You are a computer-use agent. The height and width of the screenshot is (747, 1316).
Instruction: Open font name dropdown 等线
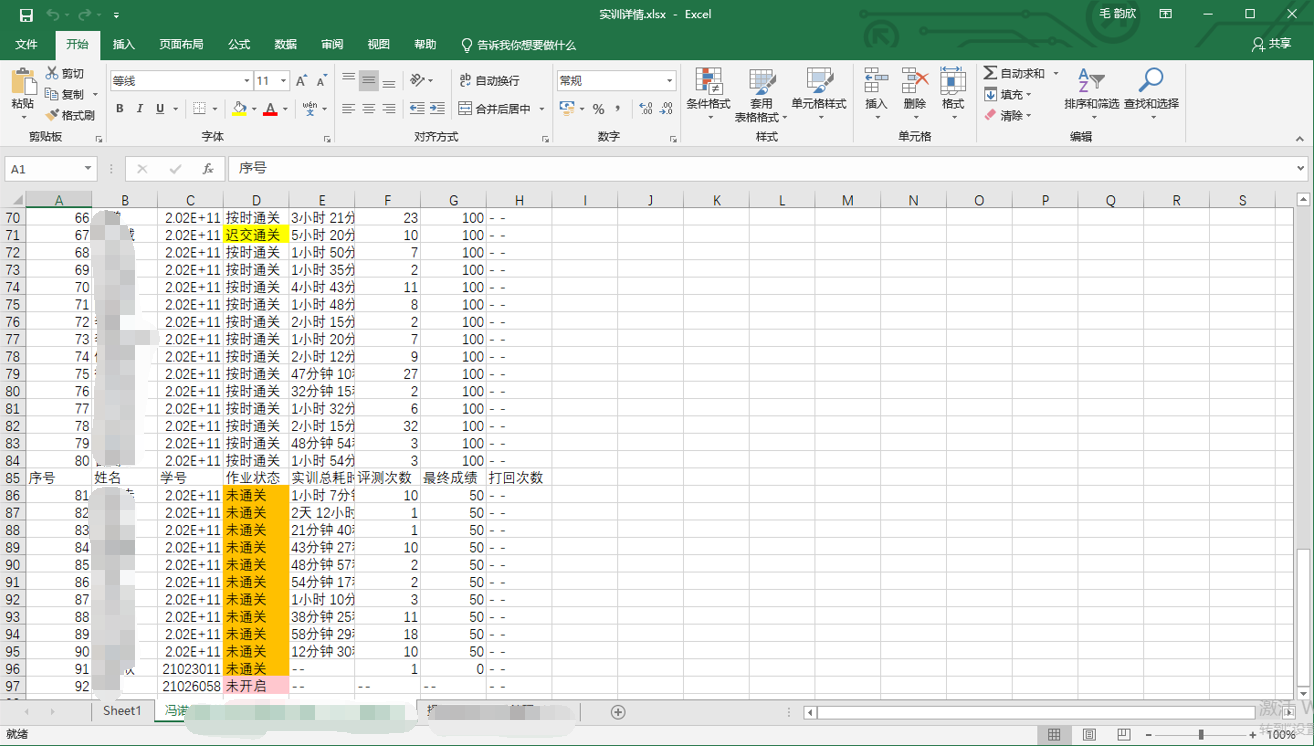click(247, 81)
